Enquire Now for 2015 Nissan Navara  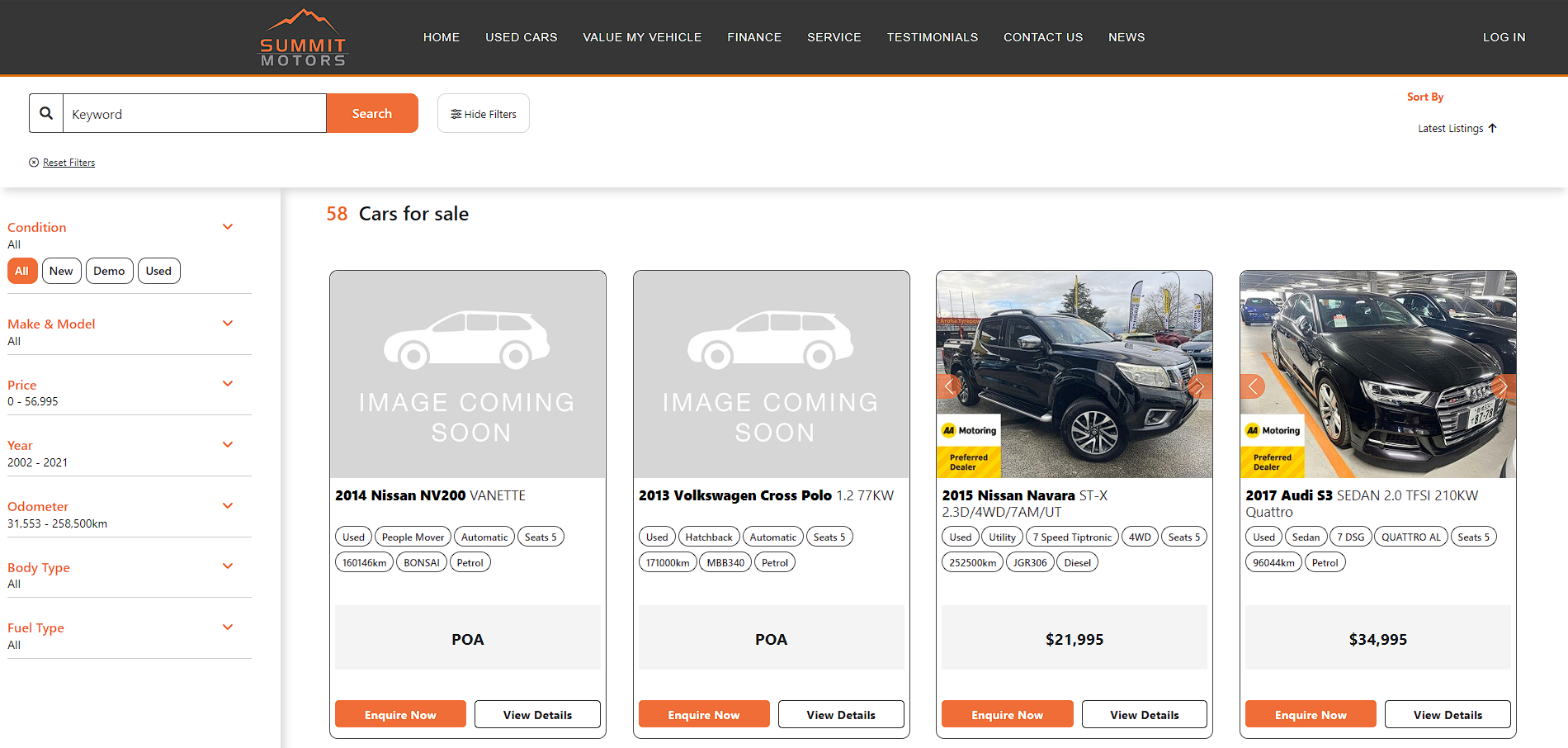[1008, 714]
